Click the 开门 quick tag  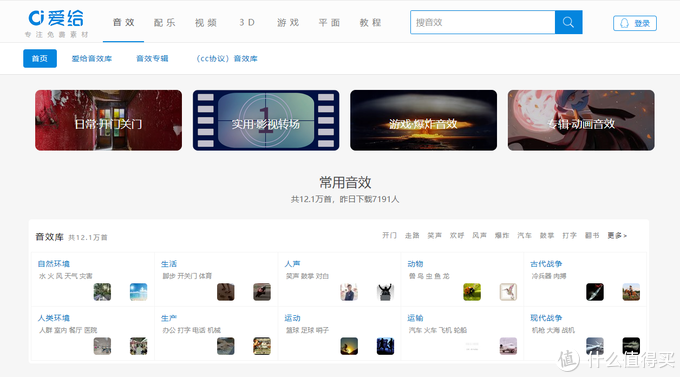point(389,235)
